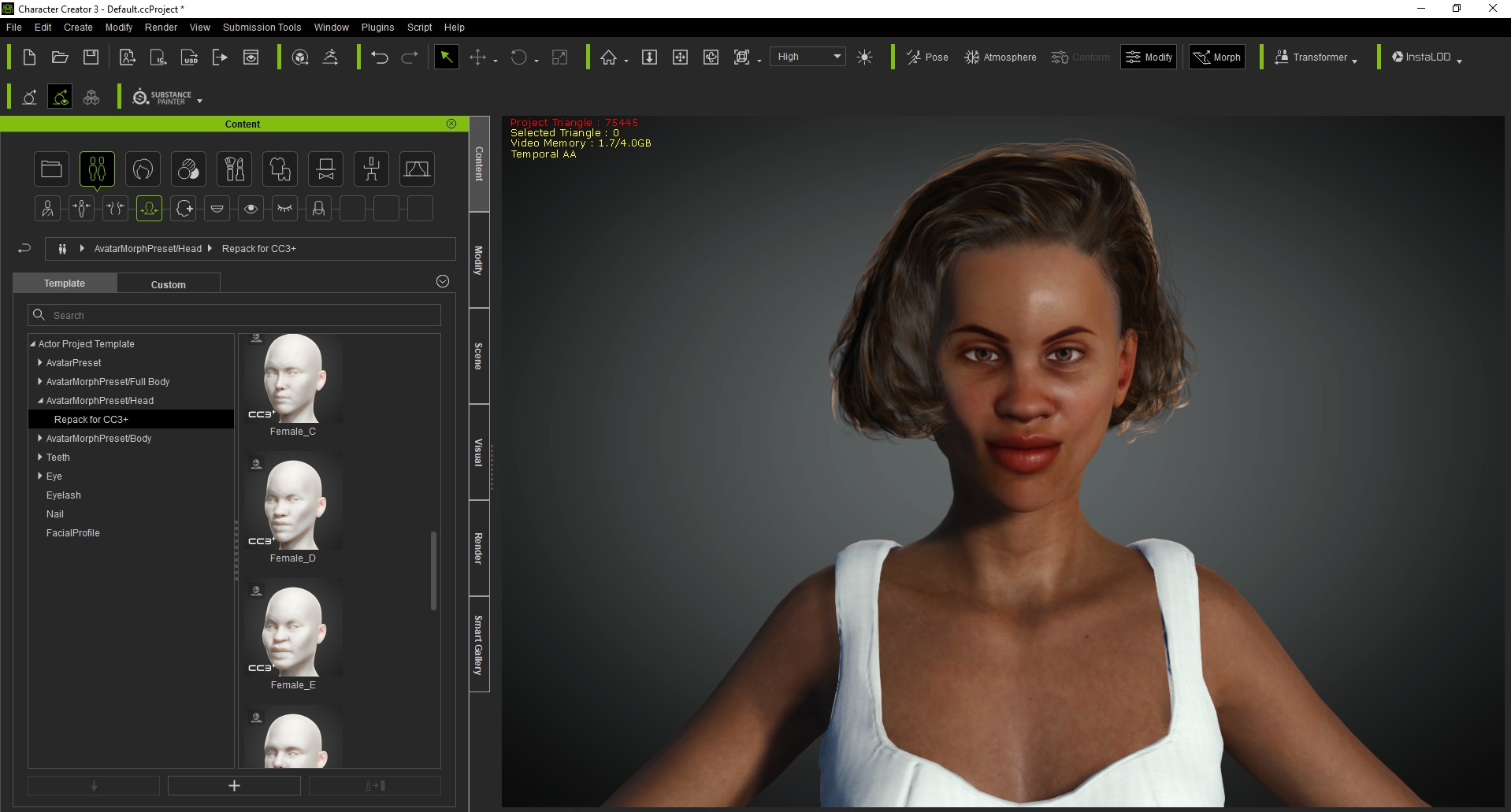Viewport: 1511px width, 812px height.
Task: Click the undo arrow icon
Action: [x=379, y=57]
